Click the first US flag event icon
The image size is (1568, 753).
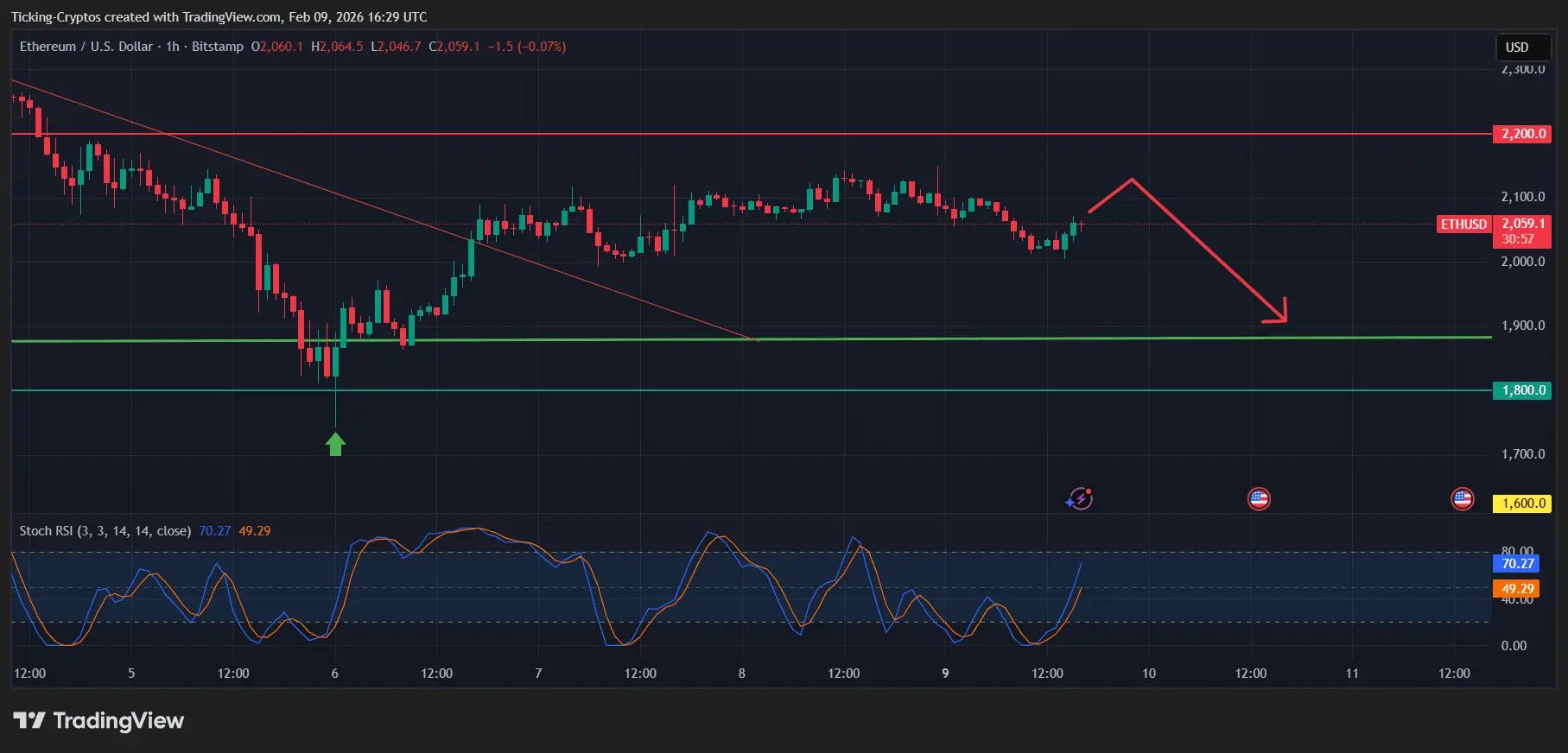[1259, 498]
